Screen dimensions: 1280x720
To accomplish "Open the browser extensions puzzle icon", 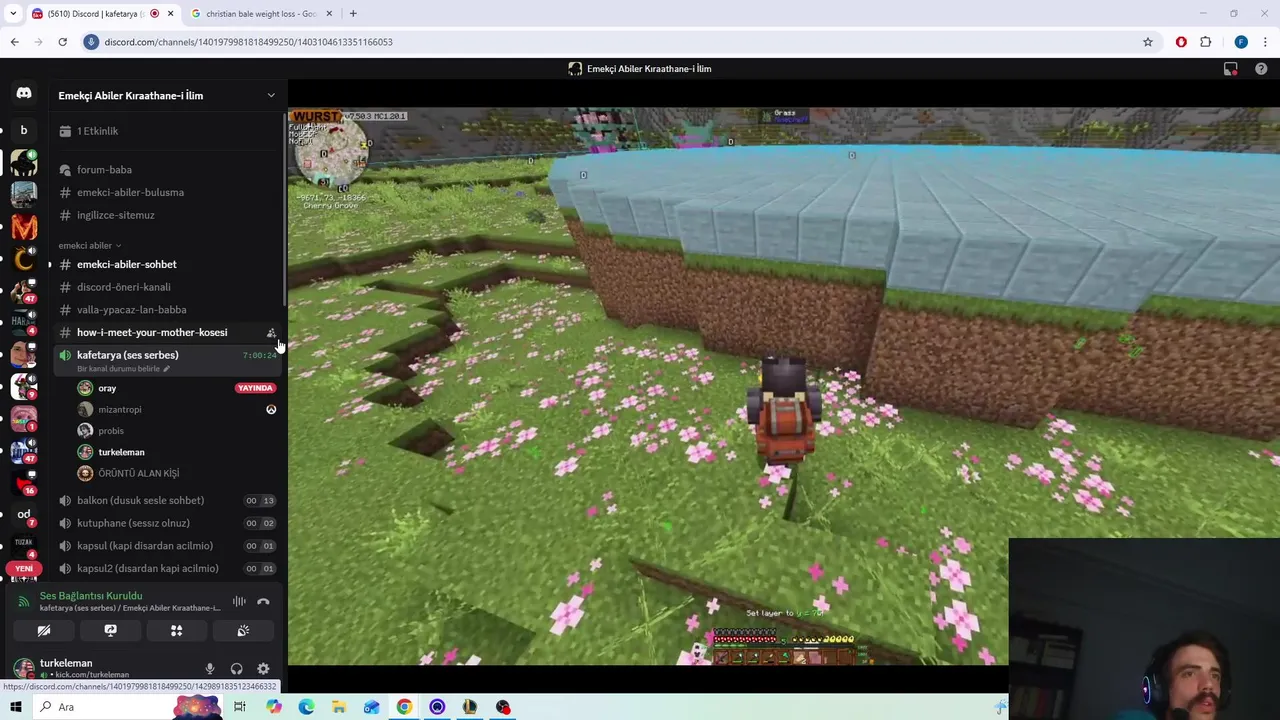I will pos(1206,42).
